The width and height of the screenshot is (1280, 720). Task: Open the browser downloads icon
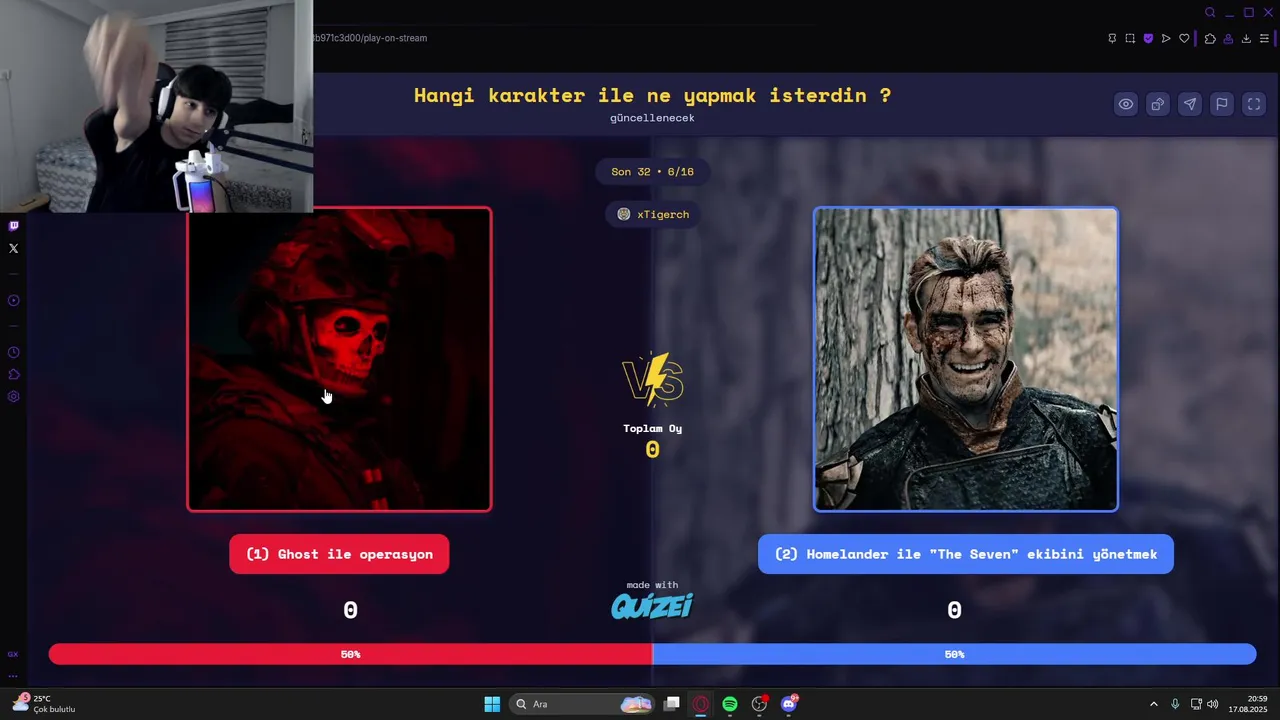coord(1246,38)
